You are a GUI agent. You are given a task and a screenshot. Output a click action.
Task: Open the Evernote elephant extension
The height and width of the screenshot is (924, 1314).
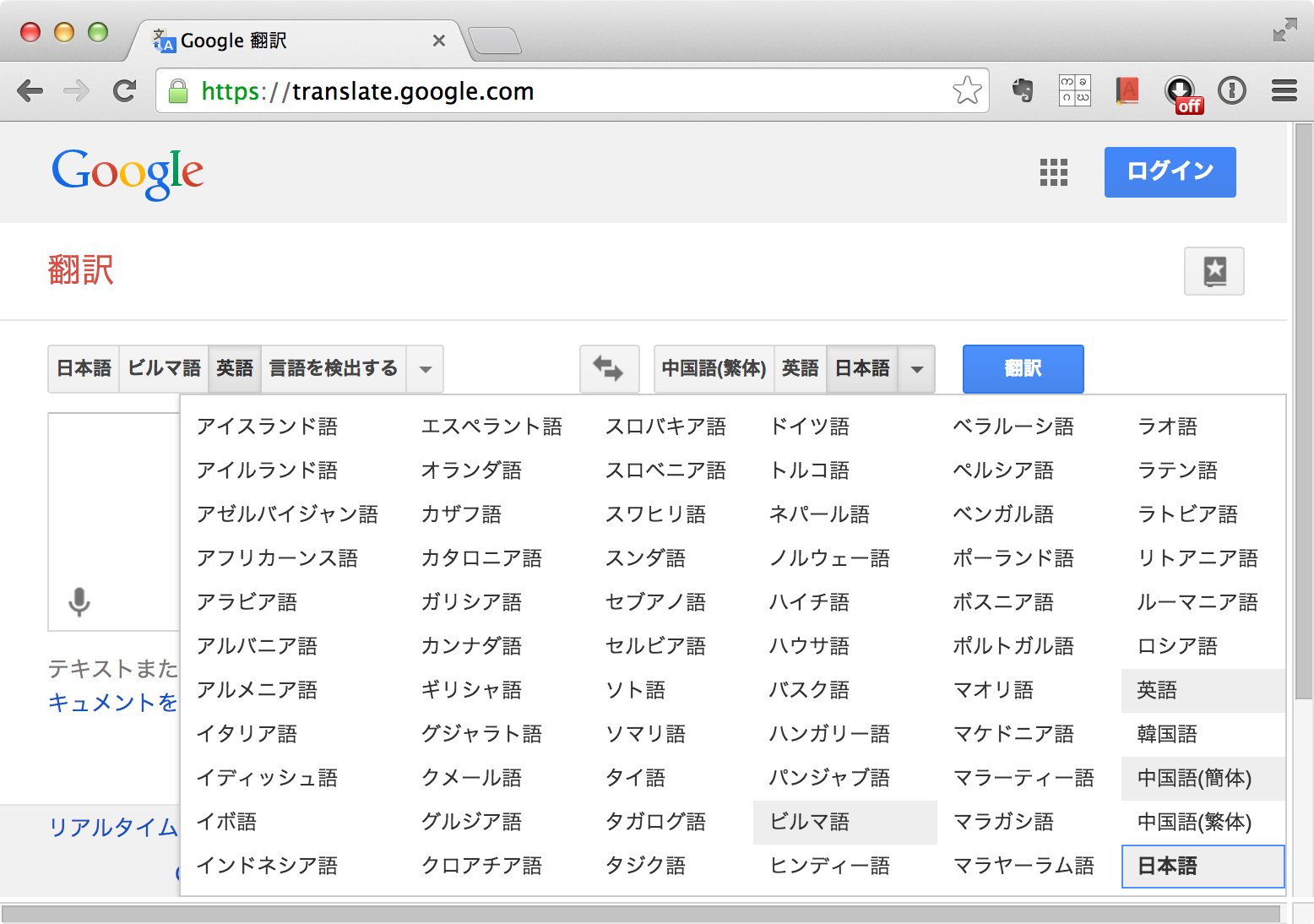[1023, 90]
